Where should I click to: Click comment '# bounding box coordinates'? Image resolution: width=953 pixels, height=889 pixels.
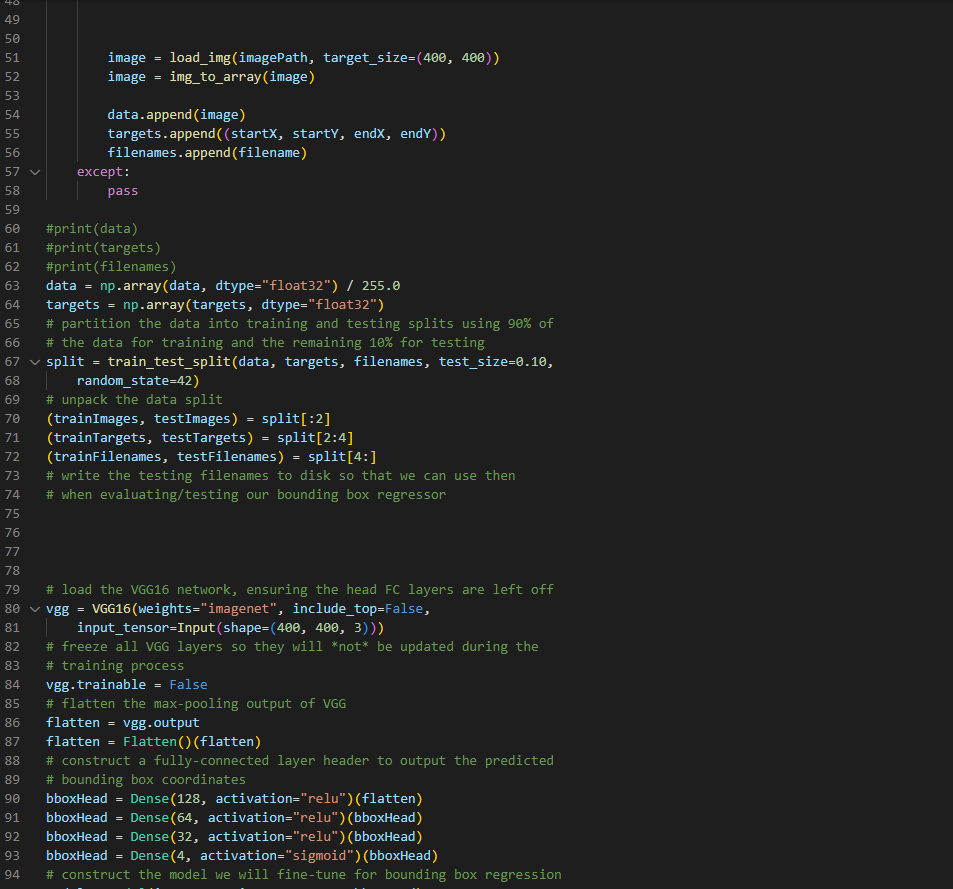(146, 780)
